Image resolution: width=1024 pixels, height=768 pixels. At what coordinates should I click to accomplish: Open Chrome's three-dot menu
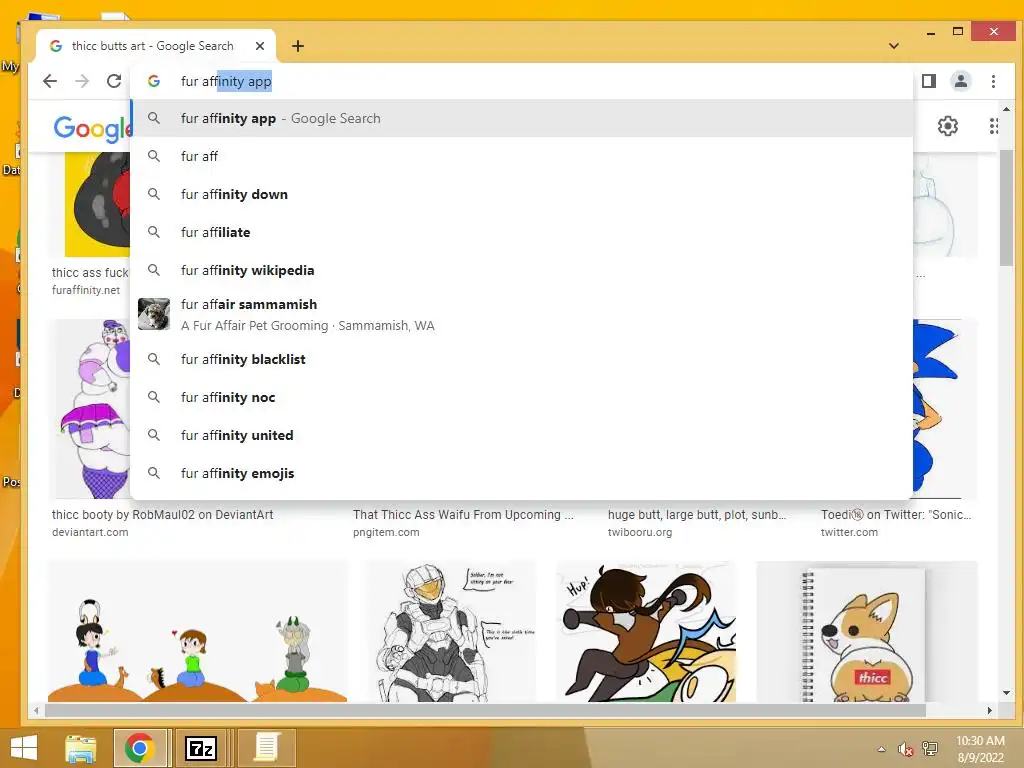pyautogui.click(x=993, y=81)
